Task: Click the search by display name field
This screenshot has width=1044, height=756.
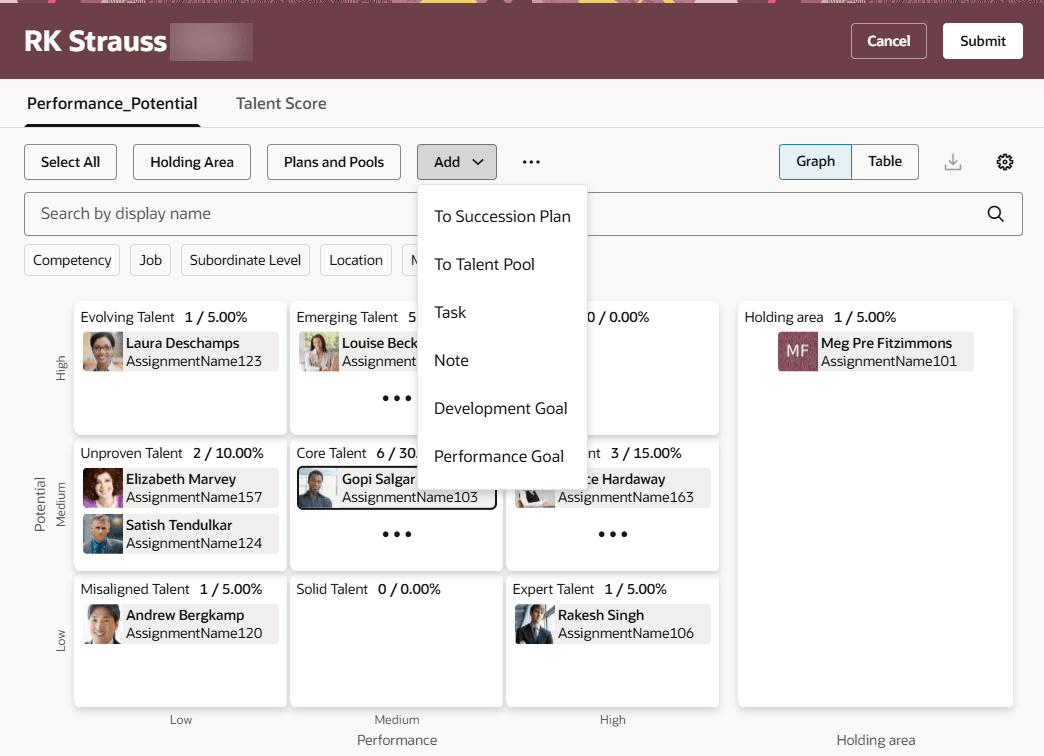Action: tap(300, 213)
